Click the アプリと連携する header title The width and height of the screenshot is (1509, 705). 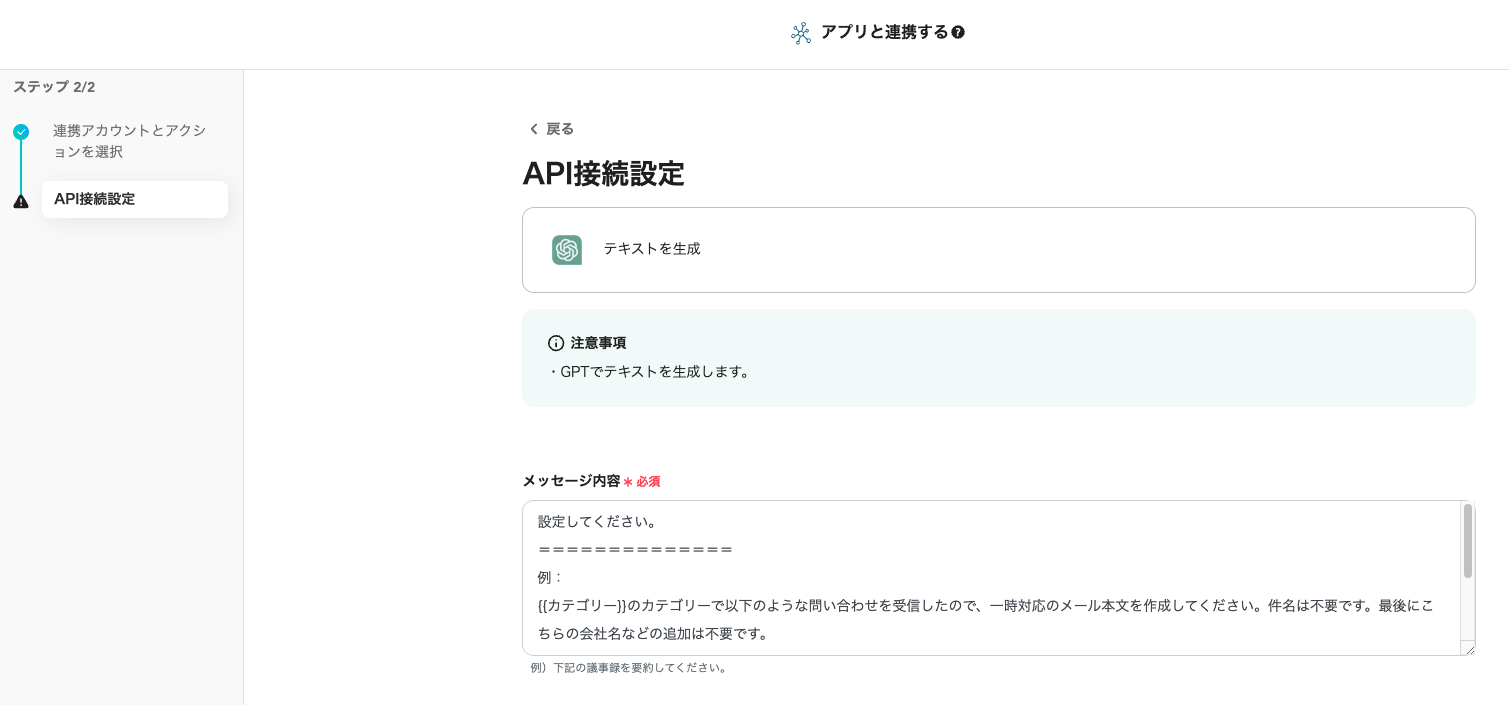[884, 32]
